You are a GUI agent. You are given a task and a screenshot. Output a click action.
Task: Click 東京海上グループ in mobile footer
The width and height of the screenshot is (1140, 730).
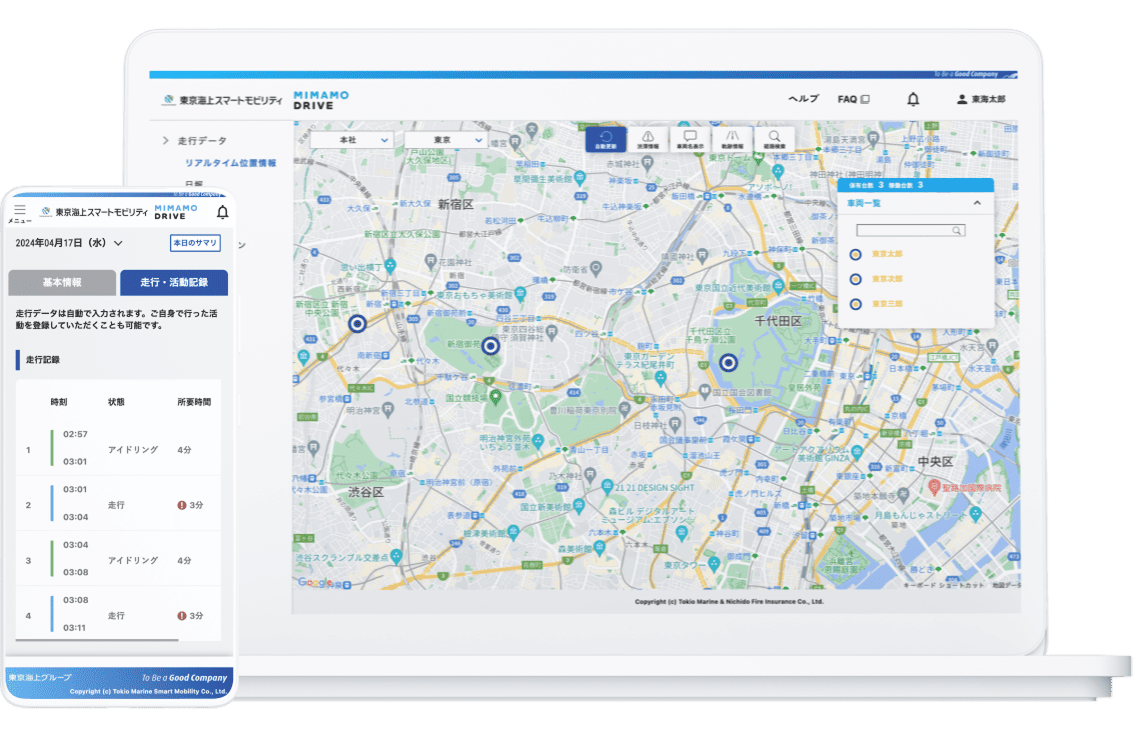click(x=40, y=678)
